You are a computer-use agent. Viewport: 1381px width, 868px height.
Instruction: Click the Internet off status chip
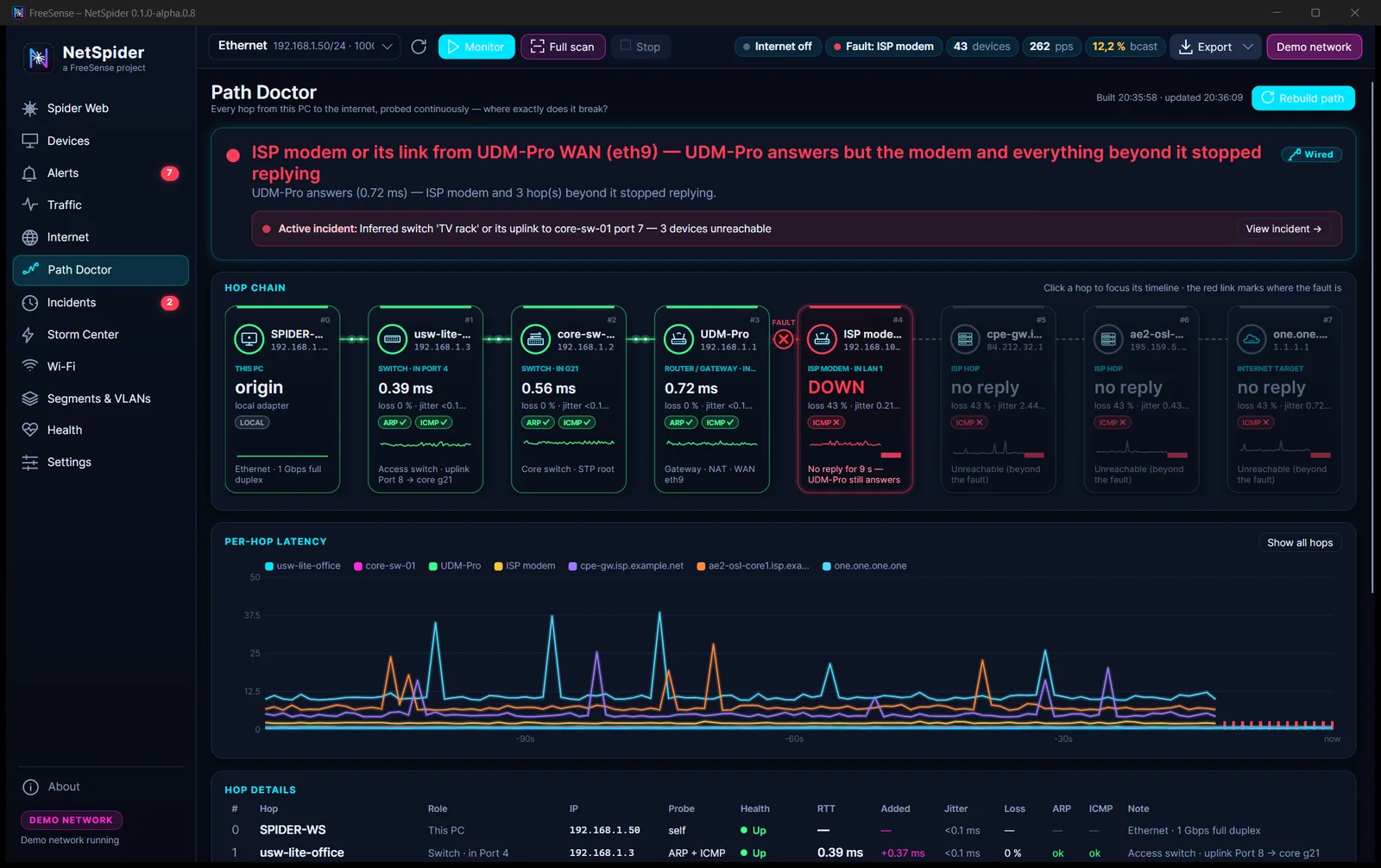click(777, 47)
